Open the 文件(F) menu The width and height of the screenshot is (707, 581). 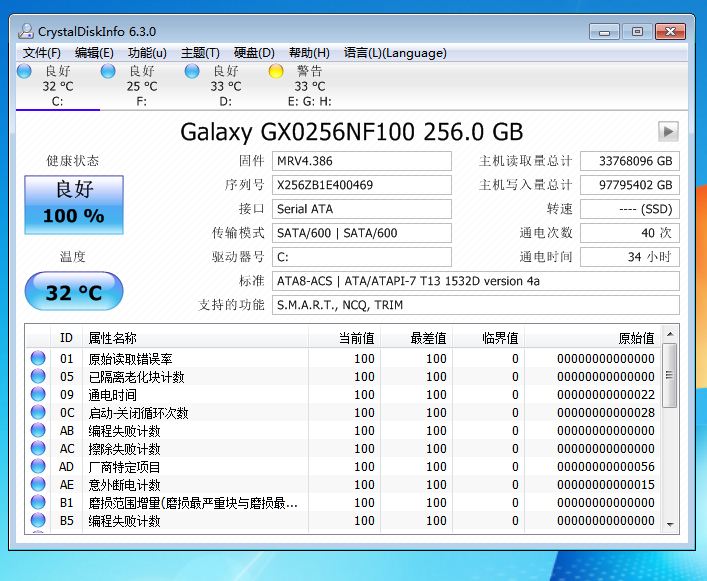coord(42,53)
